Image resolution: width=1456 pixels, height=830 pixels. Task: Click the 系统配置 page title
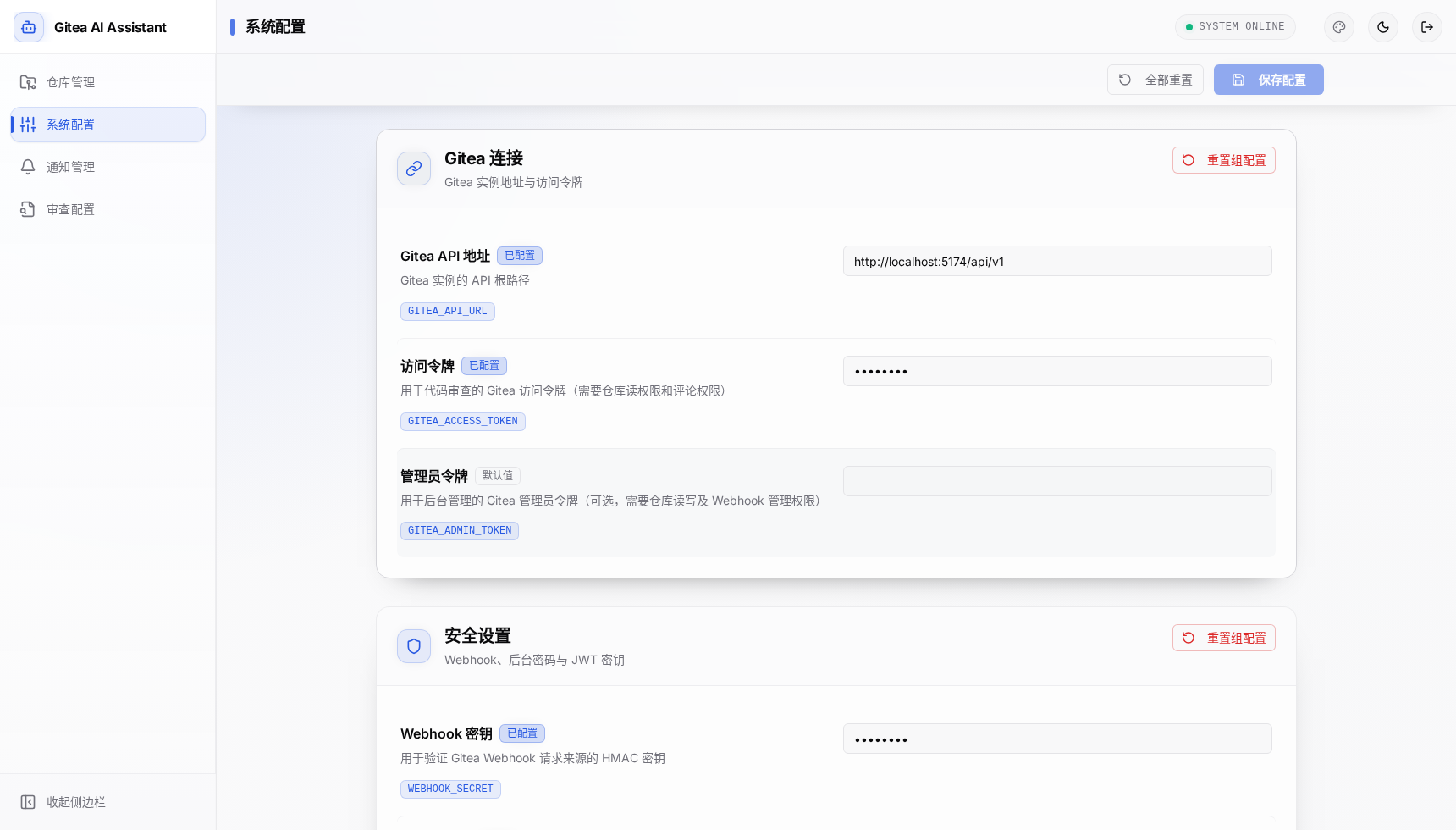tap(275, 27)
